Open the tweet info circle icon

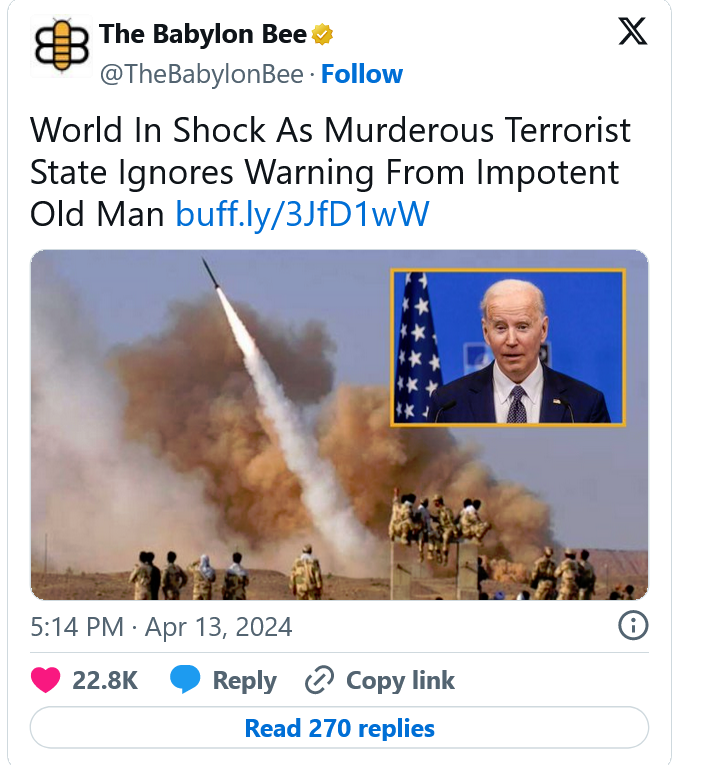[633, 625]
